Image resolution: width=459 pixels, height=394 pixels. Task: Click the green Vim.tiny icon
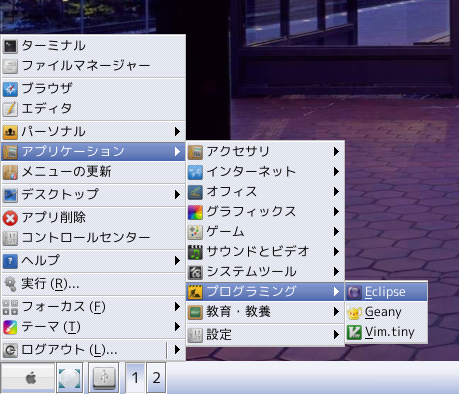click(354, 332)
